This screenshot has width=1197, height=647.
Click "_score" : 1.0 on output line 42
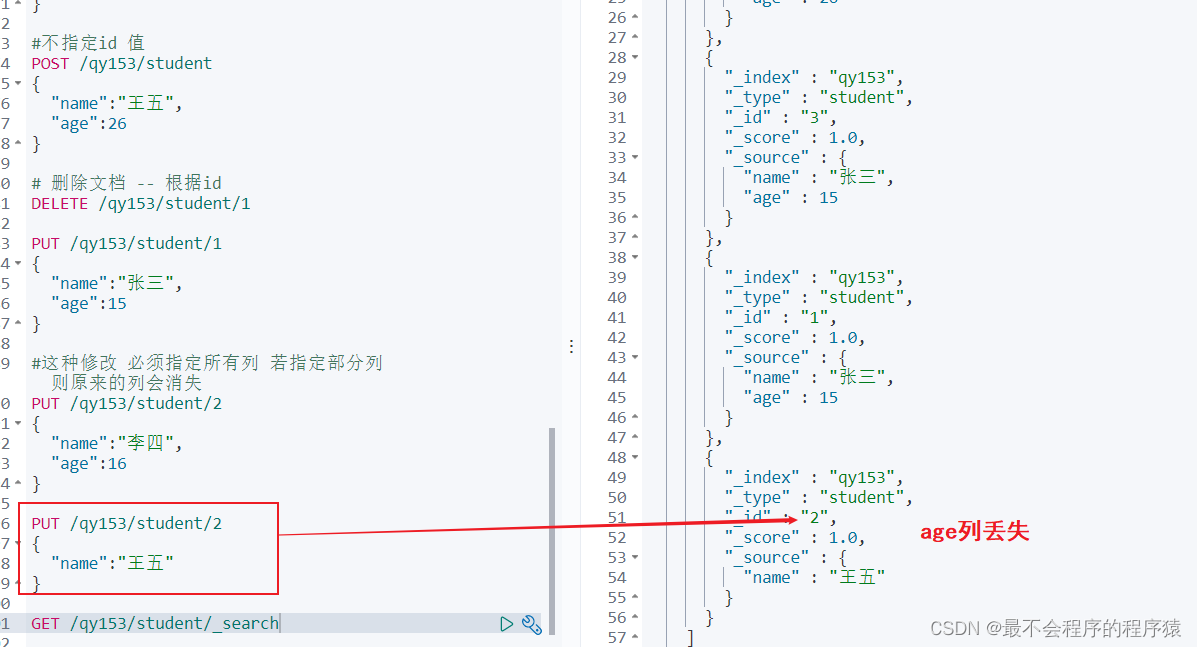[795, 337]
